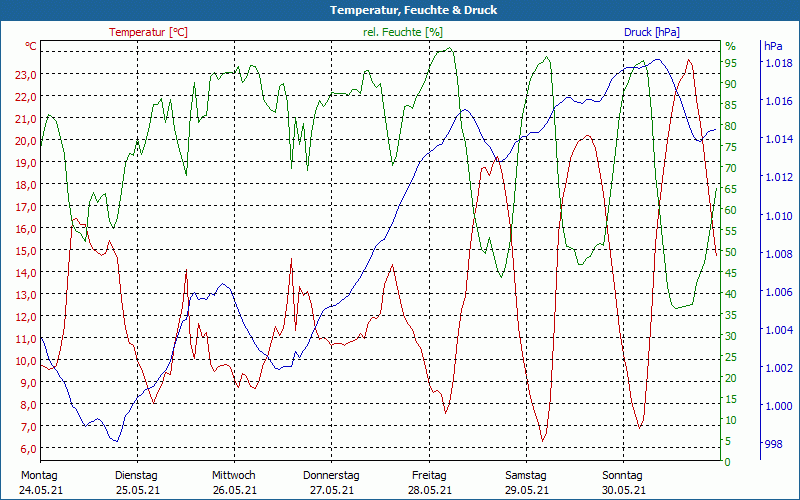This screenshot has width=800, height=500.
Task: Click the 1.018 pressure axis value
Action: (x=779, y=63)
